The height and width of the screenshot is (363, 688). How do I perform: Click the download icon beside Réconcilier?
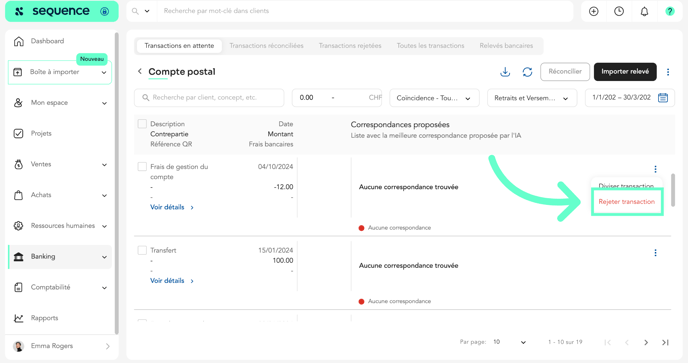pos(505,72)
